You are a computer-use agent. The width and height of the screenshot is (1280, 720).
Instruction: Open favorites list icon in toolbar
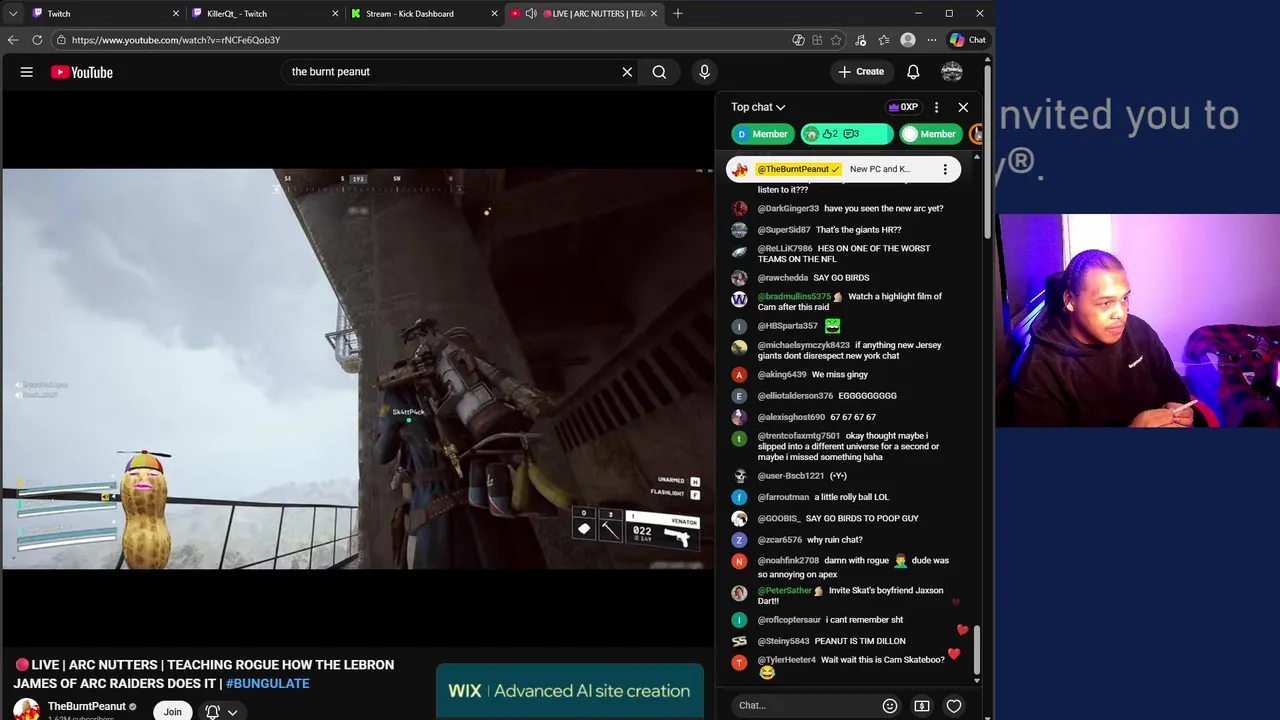pyautogui.click(x=884, y=40)
